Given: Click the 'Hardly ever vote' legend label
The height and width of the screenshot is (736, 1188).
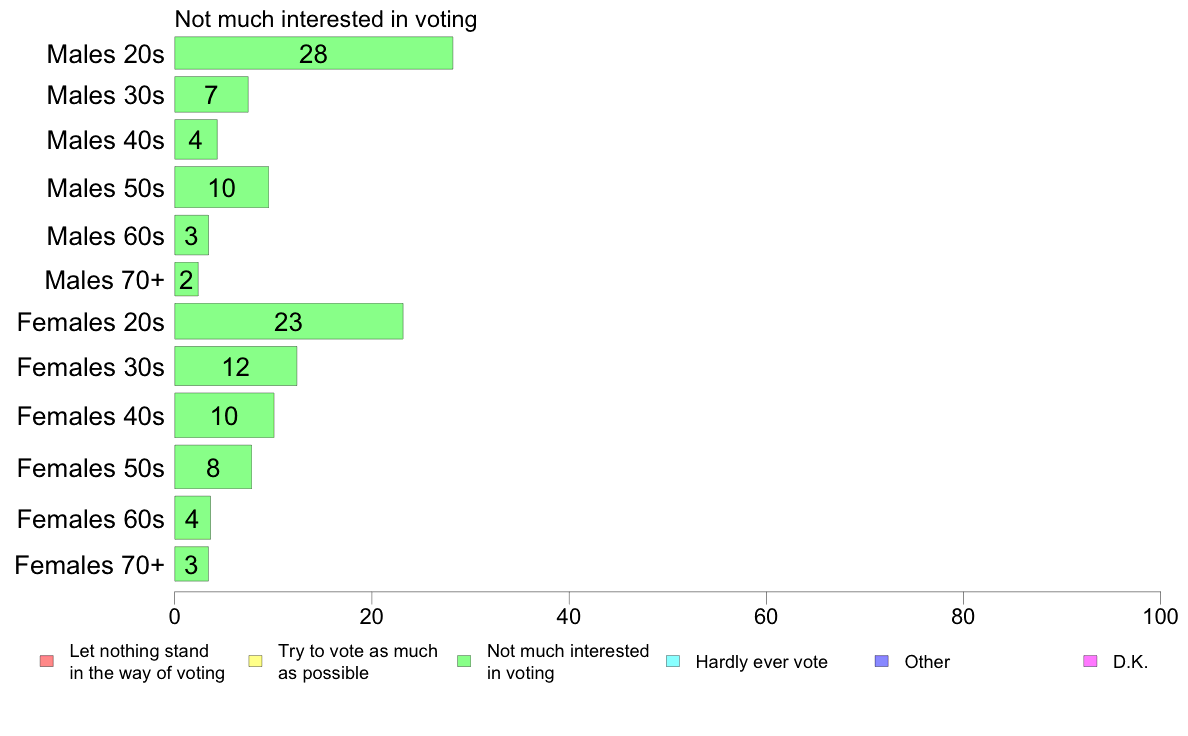Looking at the screenshot, I should tap(761, 662).
